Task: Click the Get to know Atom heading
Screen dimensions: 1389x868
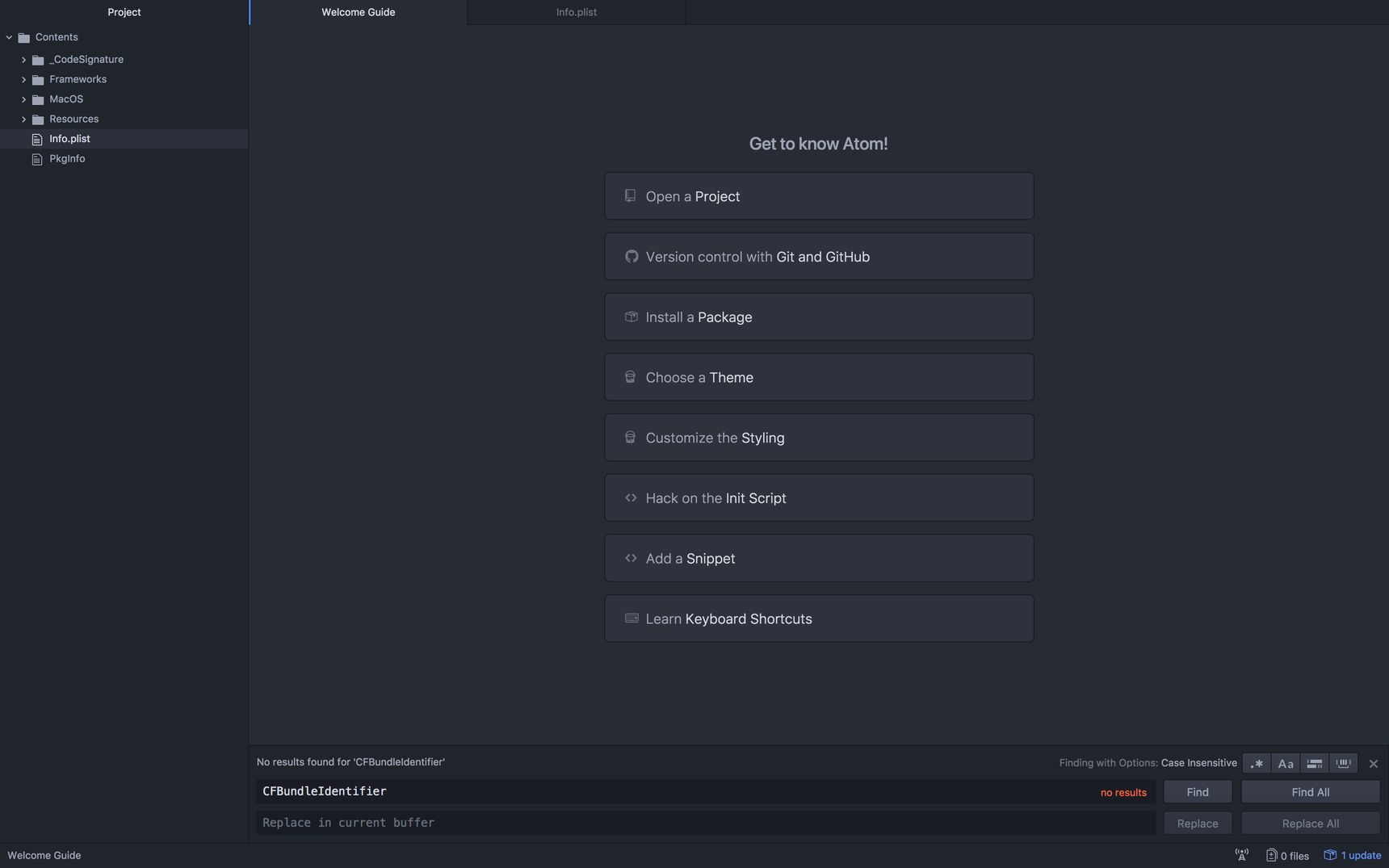Action: pyautogui.click(x=818, y=144)
